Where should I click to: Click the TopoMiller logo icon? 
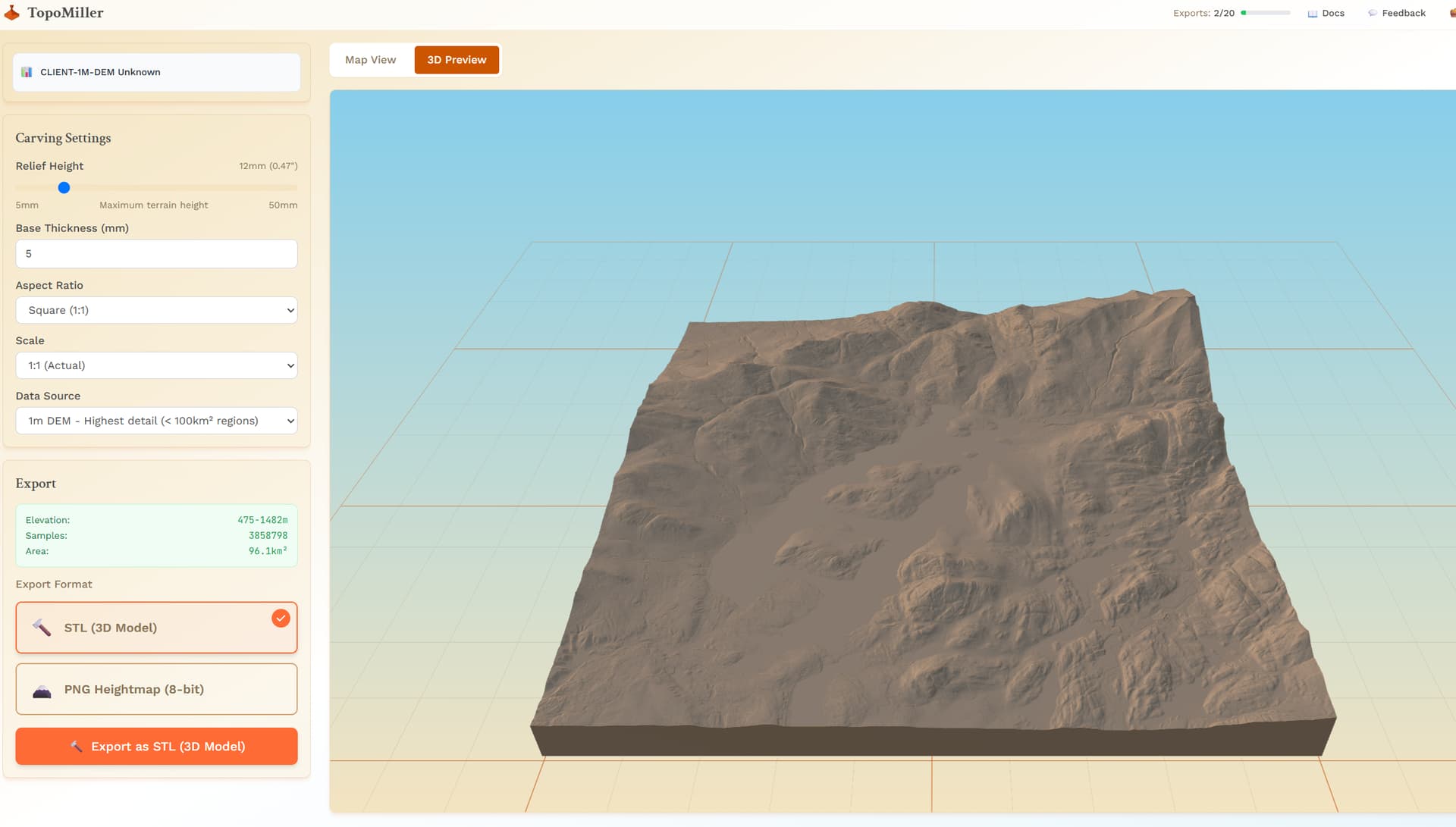coord(11,13)
